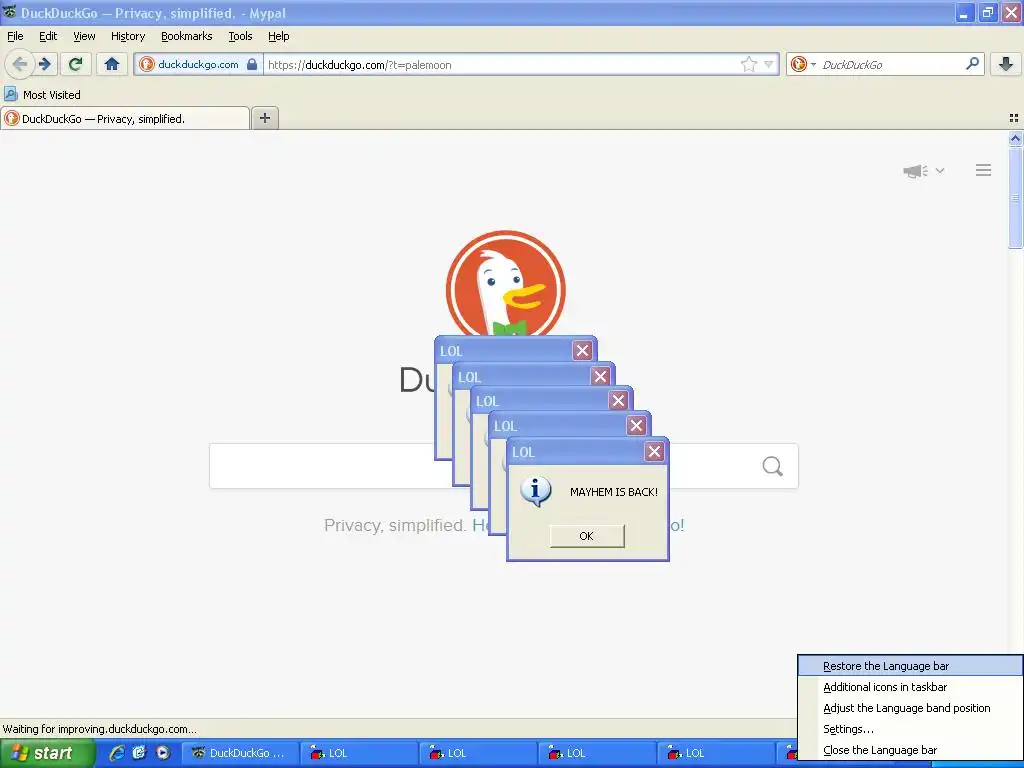This screenshot has width=1024, height=768.
Task: Go back using the back arrow
Action: pos(20,64)
